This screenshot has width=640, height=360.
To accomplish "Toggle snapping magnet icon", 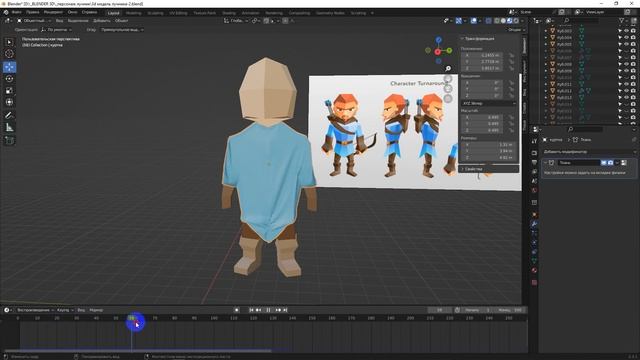I will tap(266, 20).
